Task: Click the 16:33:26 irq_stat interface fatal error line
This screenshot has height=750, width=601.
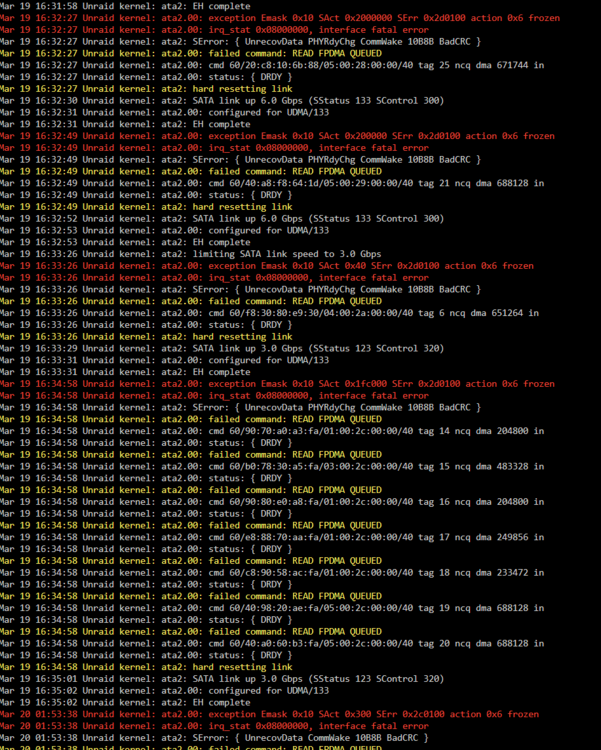Action: [x=214, y=277]
